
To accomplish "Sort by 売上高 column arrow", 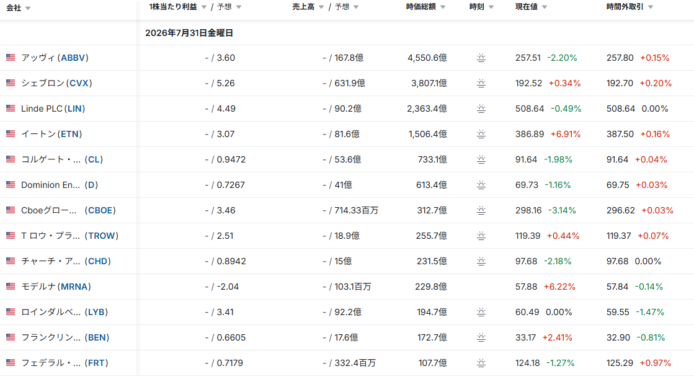I will point(321,7).
